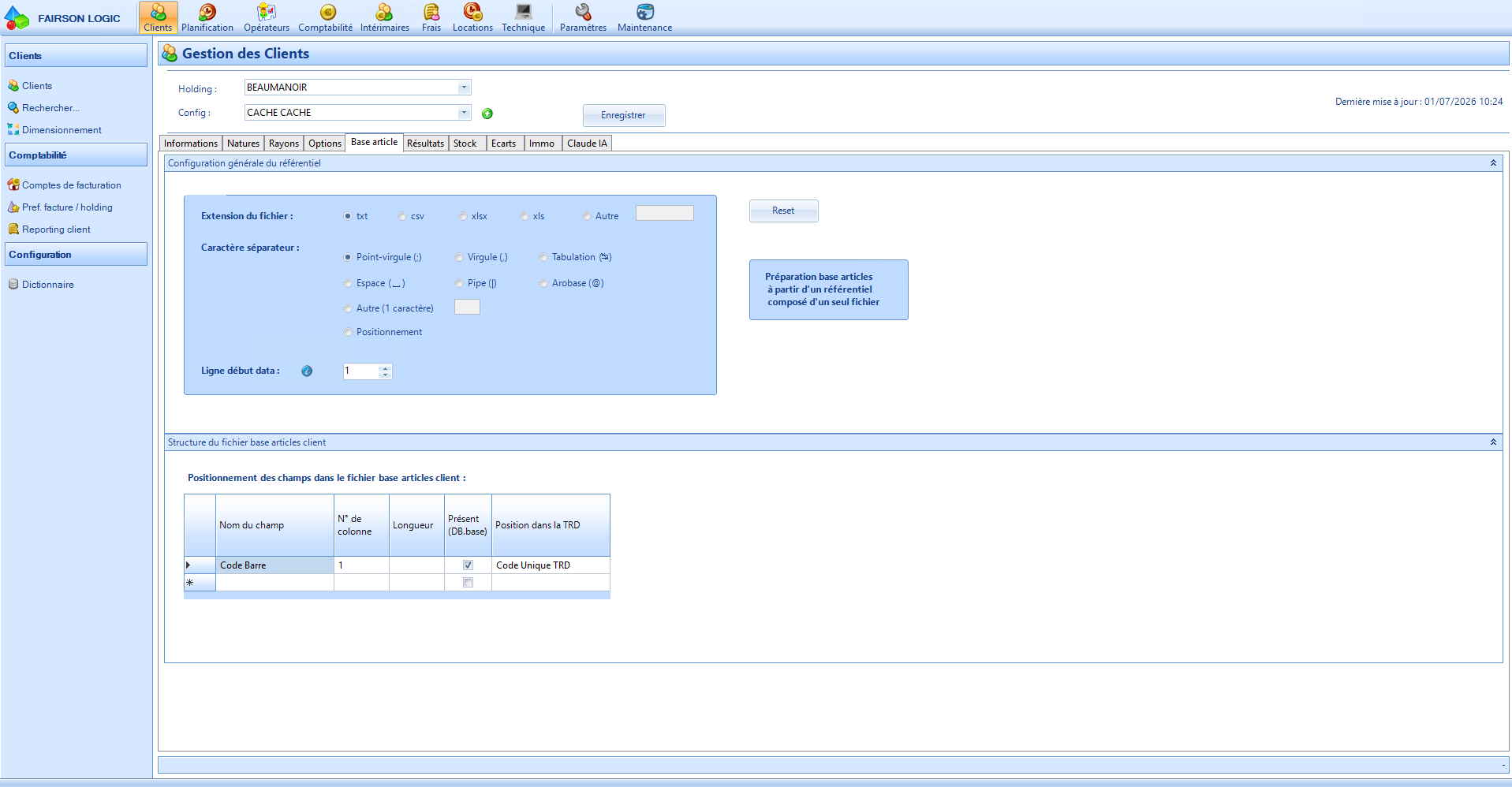Open Dimensionnement in the sidebar
Screen dimensions: 1512x787
pyautogui.click(x=54, y=130)
